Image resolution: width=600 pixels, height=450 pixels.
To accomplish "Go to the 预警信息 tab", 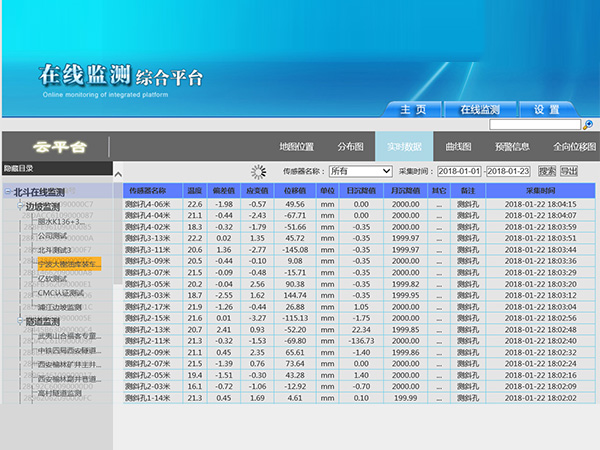I will [x=513, y=147].
